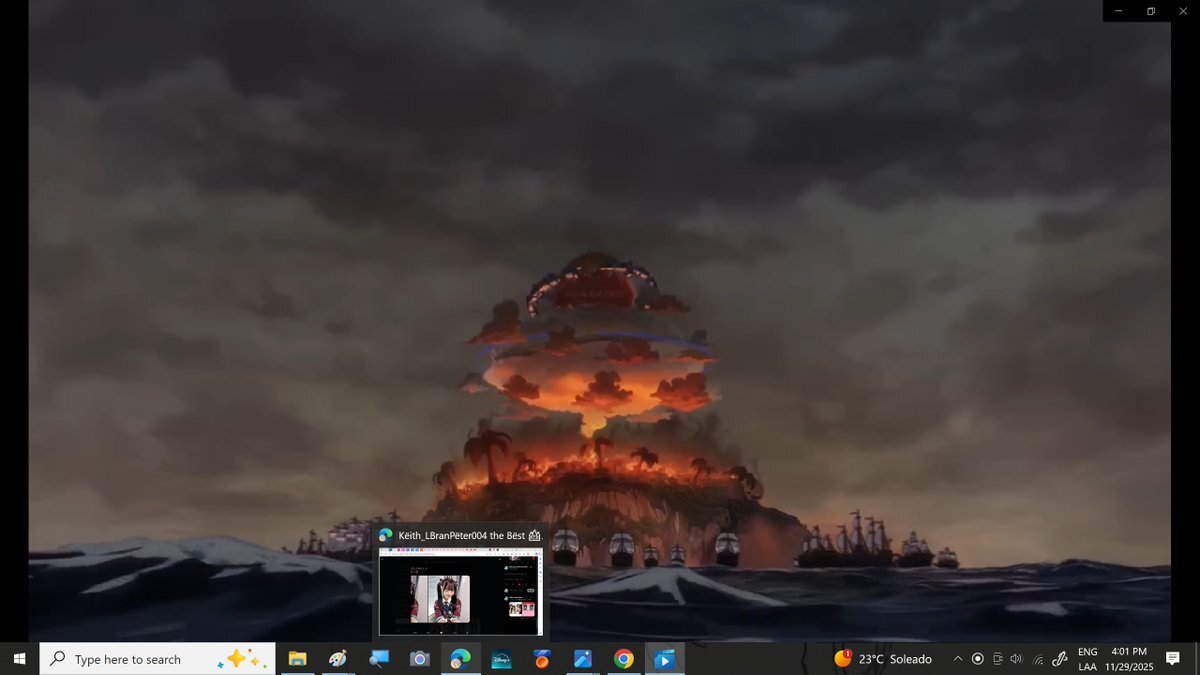Launch Paint from the taskbar

338,659
